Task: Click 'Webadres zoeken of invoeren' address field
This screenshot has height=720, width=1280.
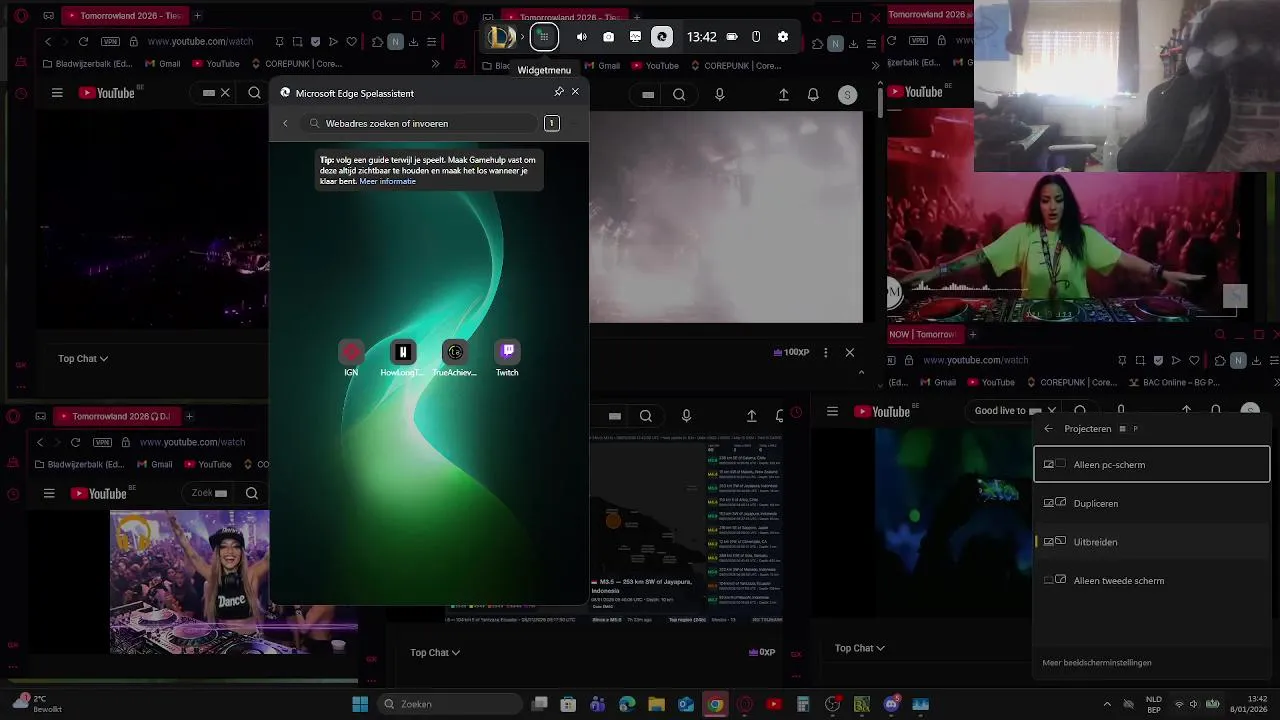Action: 421,123
